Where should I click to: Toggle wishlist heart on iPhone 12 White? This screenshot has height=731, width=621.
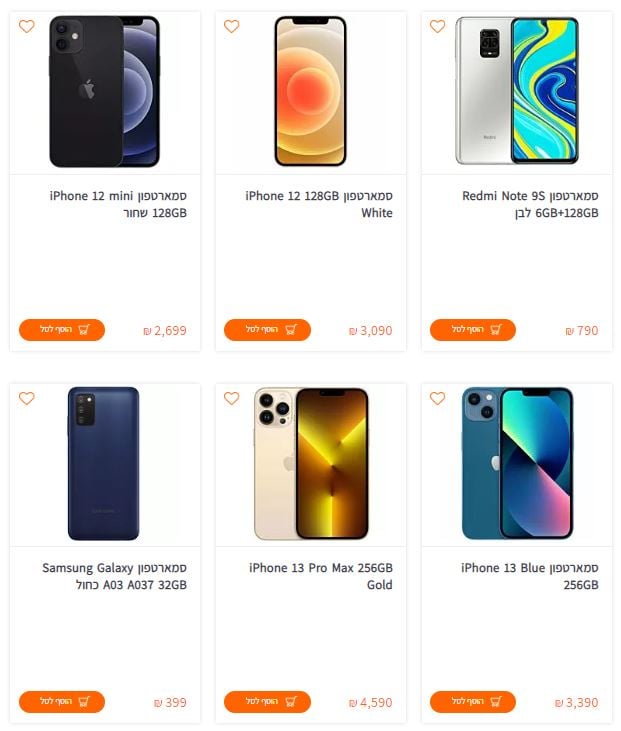point(232,26)
